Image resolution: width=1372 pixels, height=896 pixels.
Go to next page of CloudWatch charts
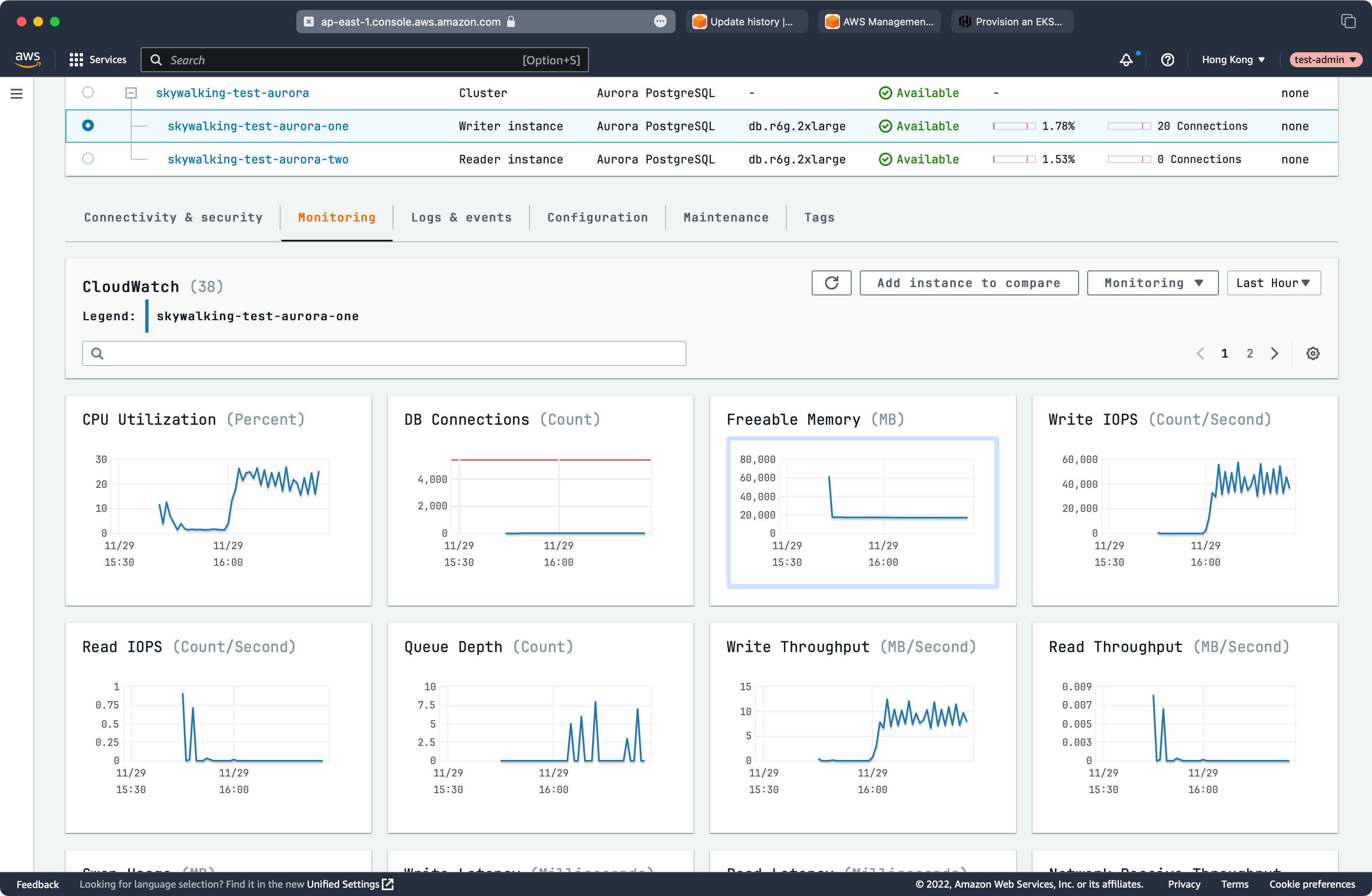point(1274,353)
